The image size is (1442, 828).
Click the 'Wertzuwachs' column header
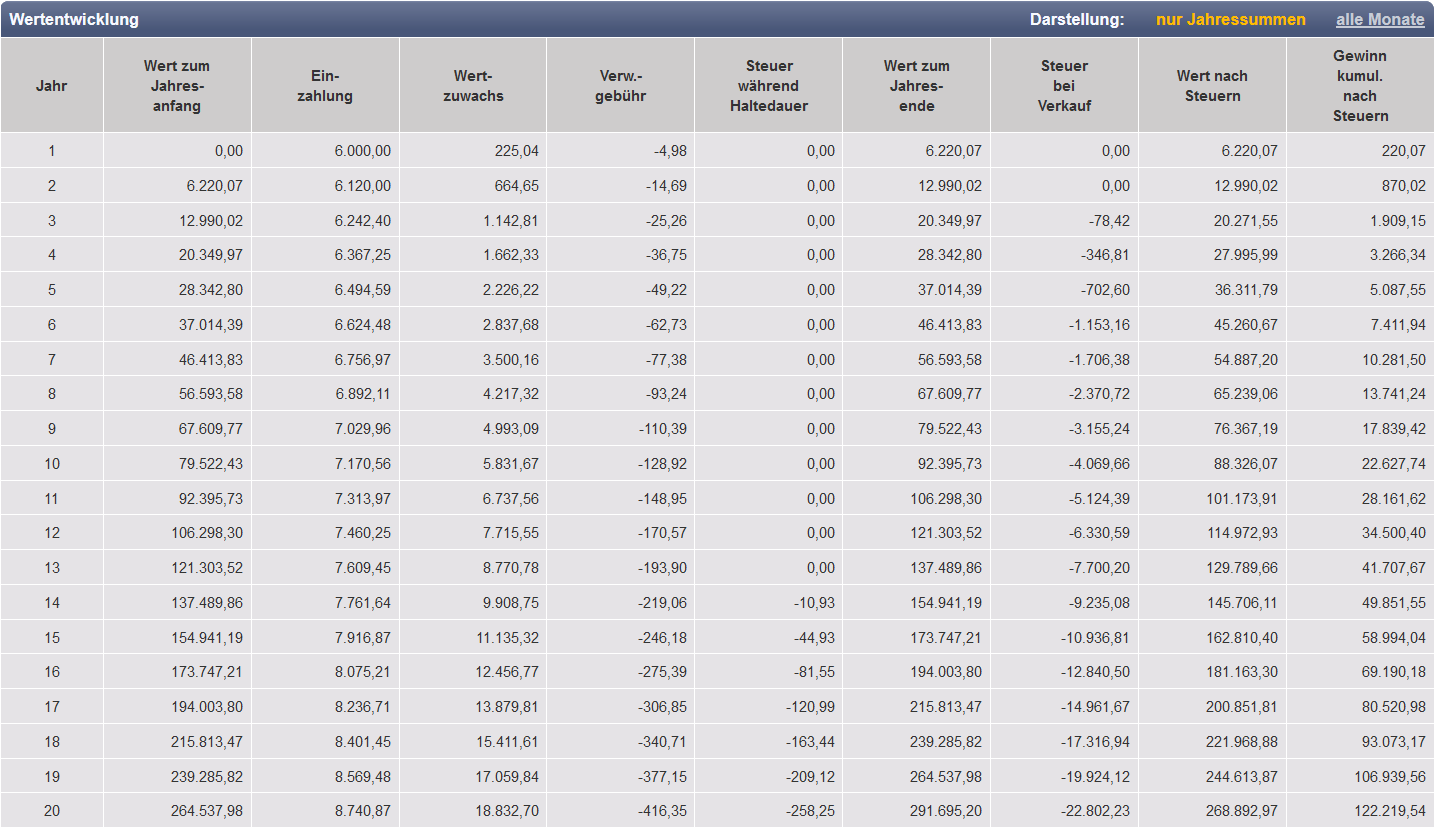pyautogui.click(x=472, y=86)
